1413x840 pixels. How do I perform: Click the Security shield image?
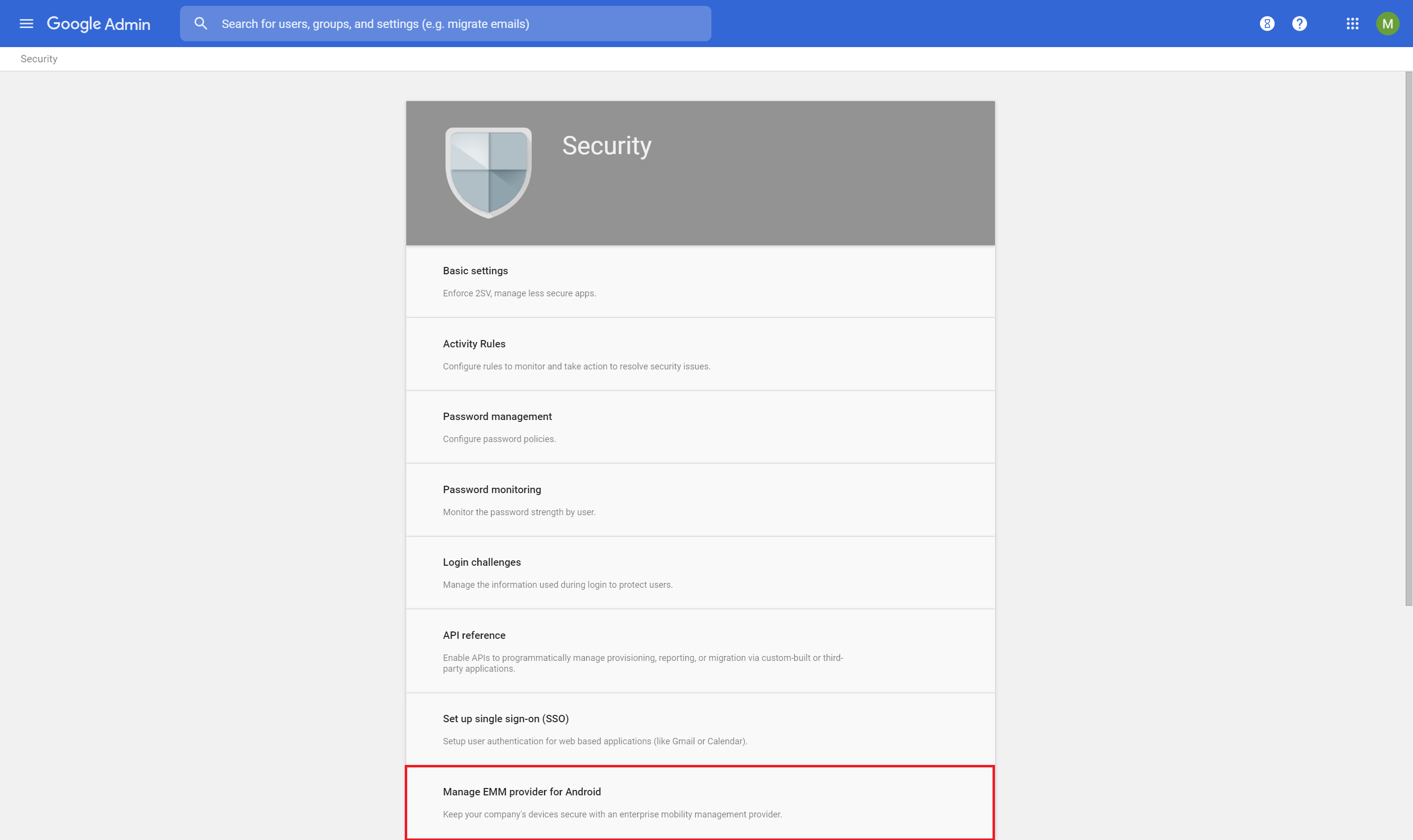coord(488,173)
